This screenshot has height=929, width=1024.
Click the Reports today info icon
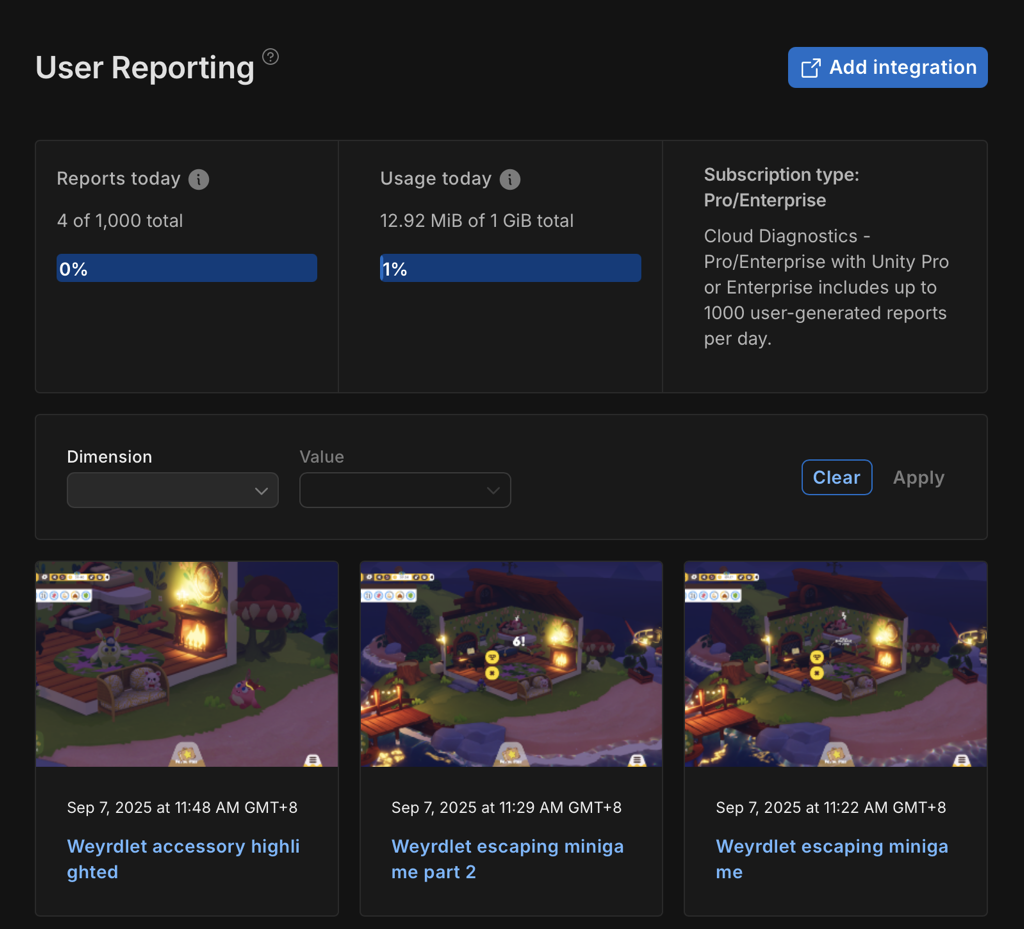(199, 179)
